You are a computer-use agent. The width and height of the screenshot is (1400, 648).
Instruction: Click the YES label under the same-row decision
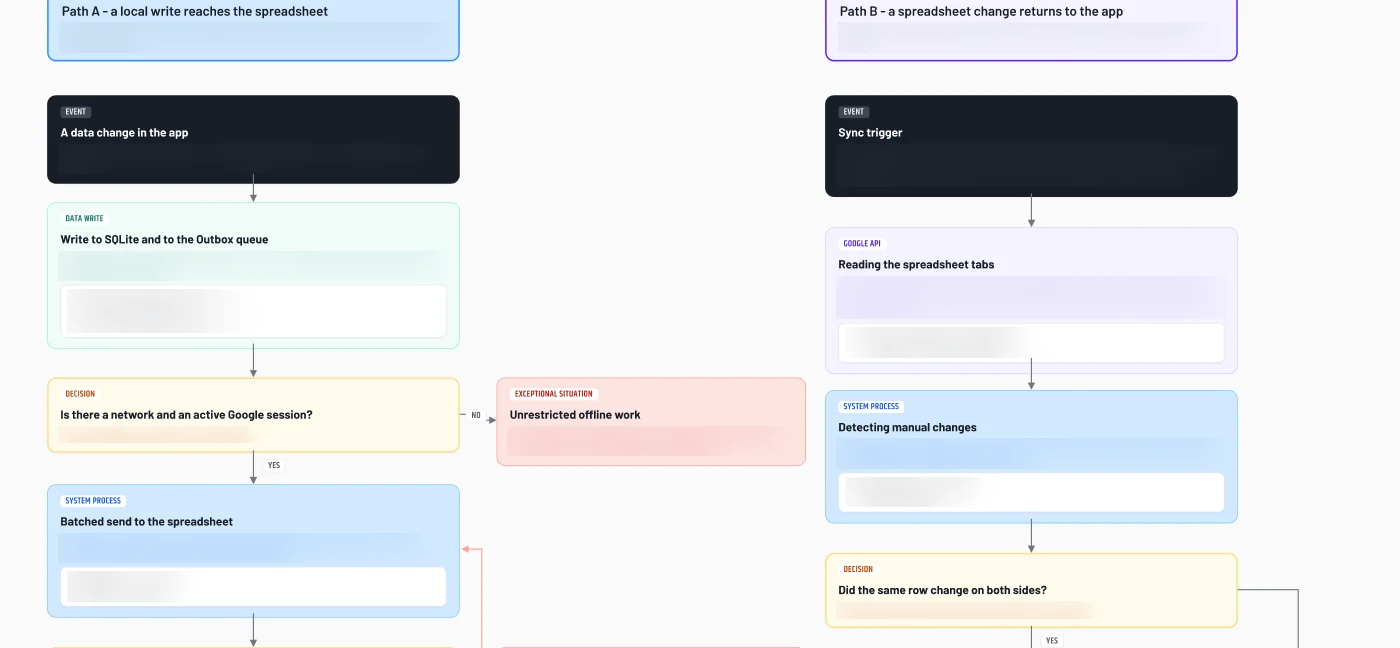click(1052, 640)
